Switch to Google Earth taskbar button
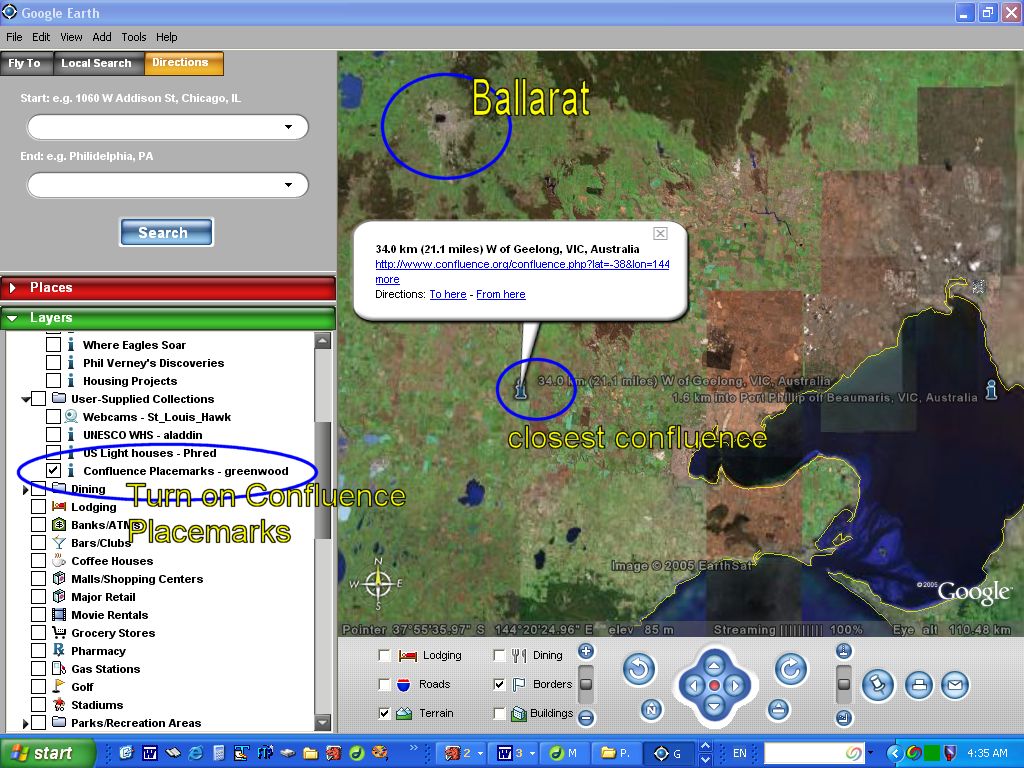The width and height of the screenshot is (1024, 768). [x=669, y=753]
